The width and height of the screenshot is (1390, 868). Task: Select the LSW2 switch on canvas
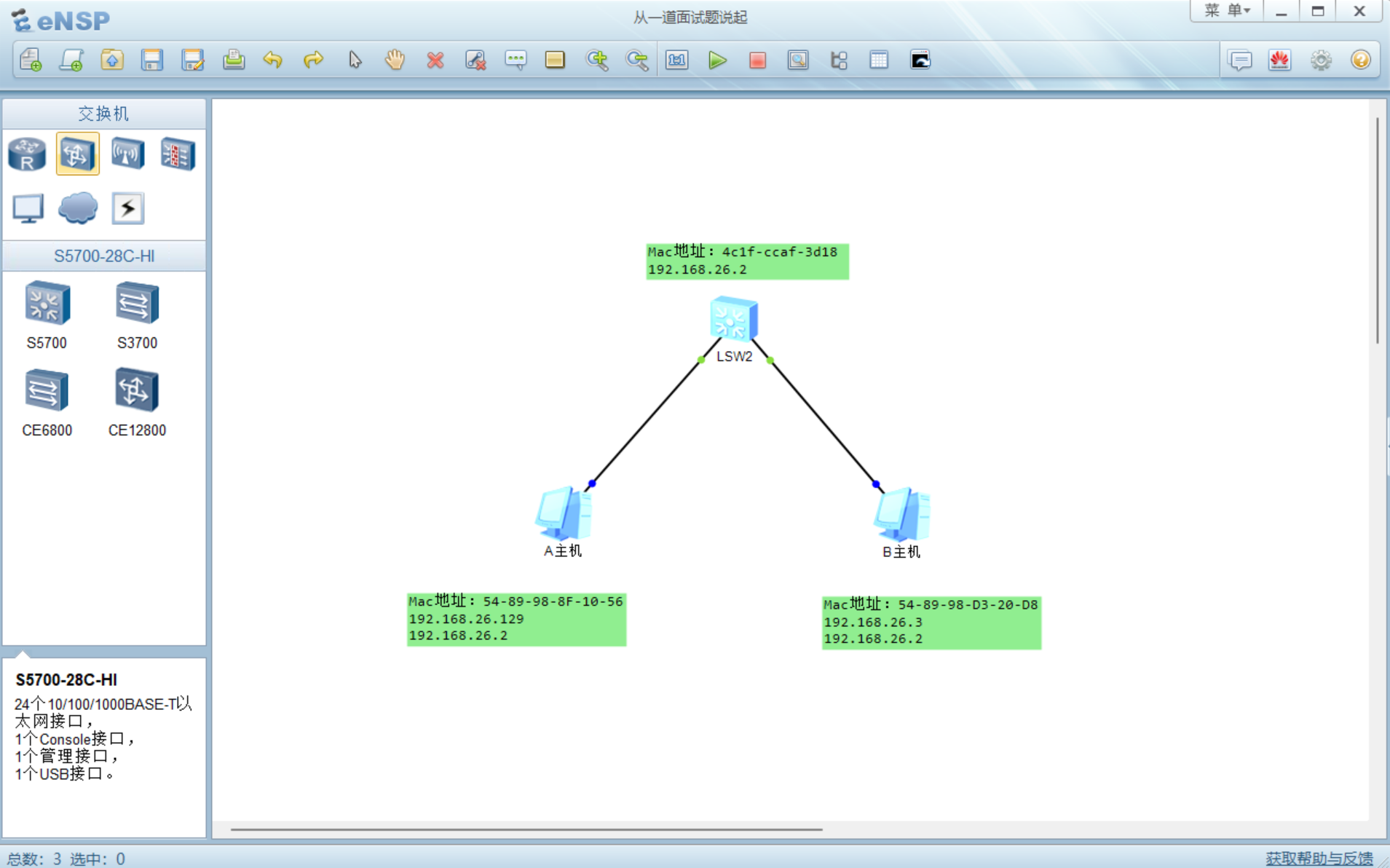click(x=734, y=318)
